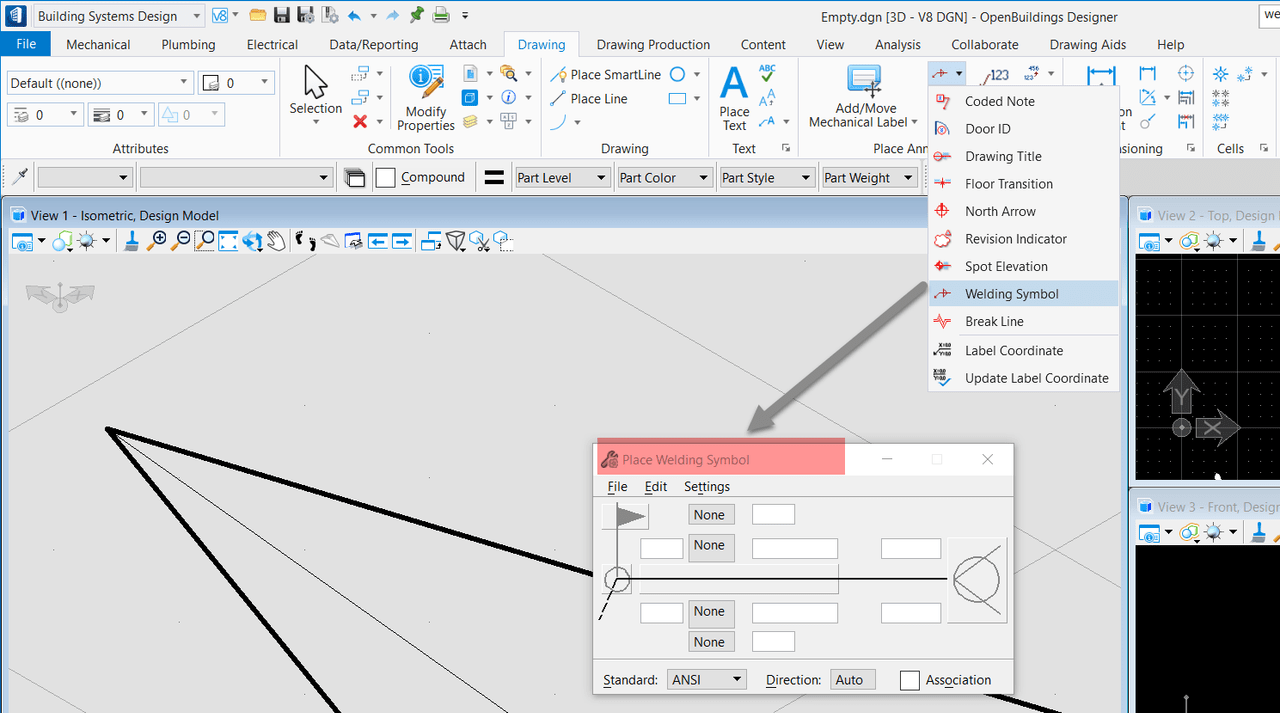The height and width of the screenshot is (713, 1280).
Task: Click the Direction Auto button
Action: click(853, 680)
